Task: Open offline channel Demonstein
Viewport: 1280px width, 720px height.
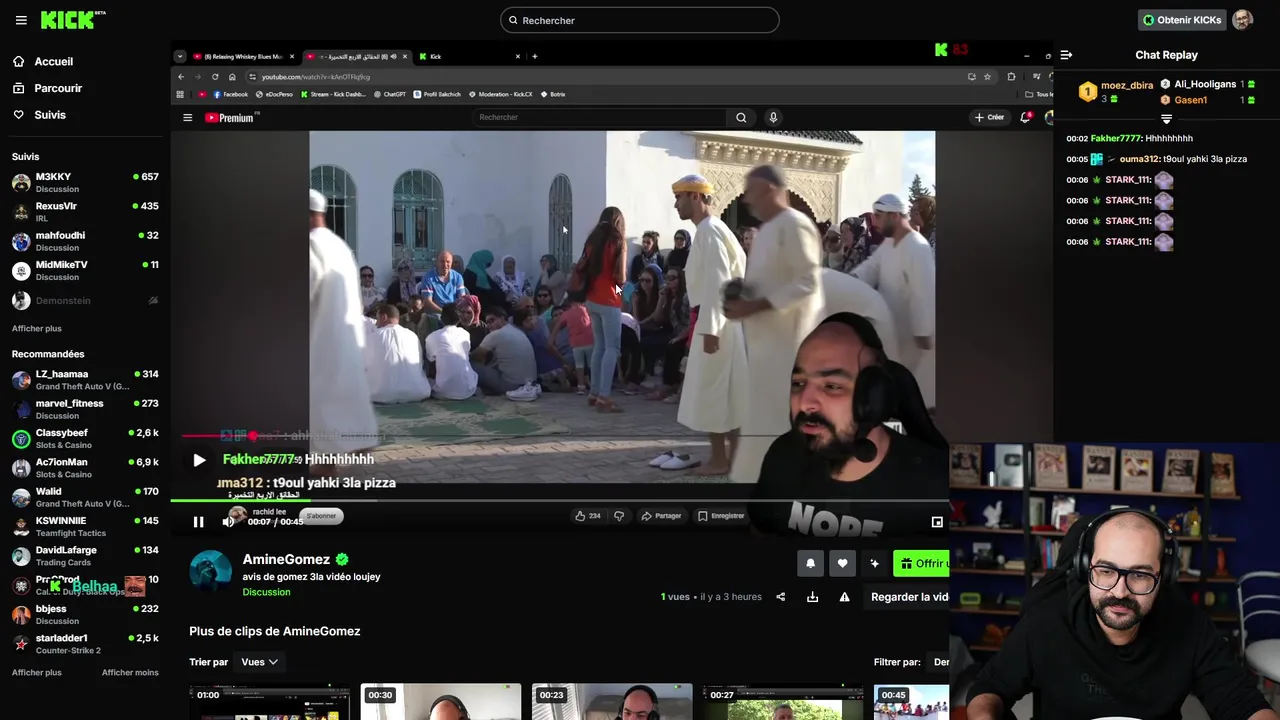Action: (85, 300)
